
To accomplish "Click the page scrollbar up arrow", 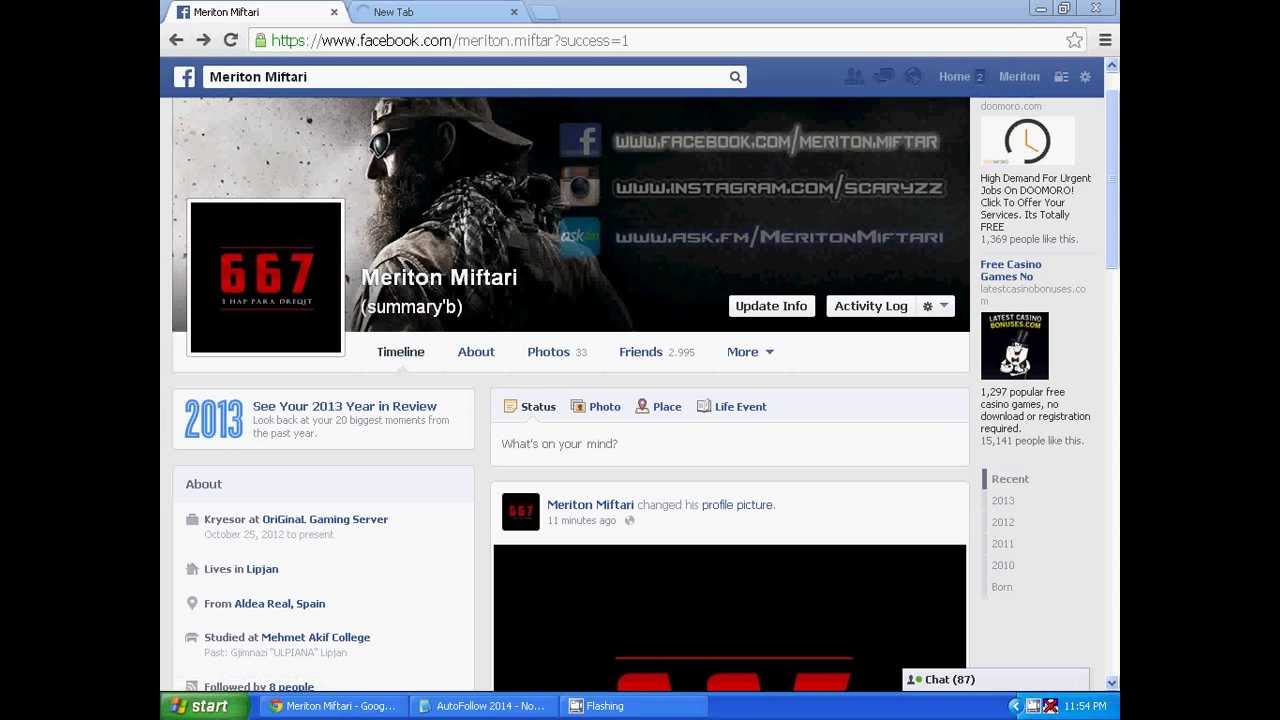I will click(x=1111, y=65).
